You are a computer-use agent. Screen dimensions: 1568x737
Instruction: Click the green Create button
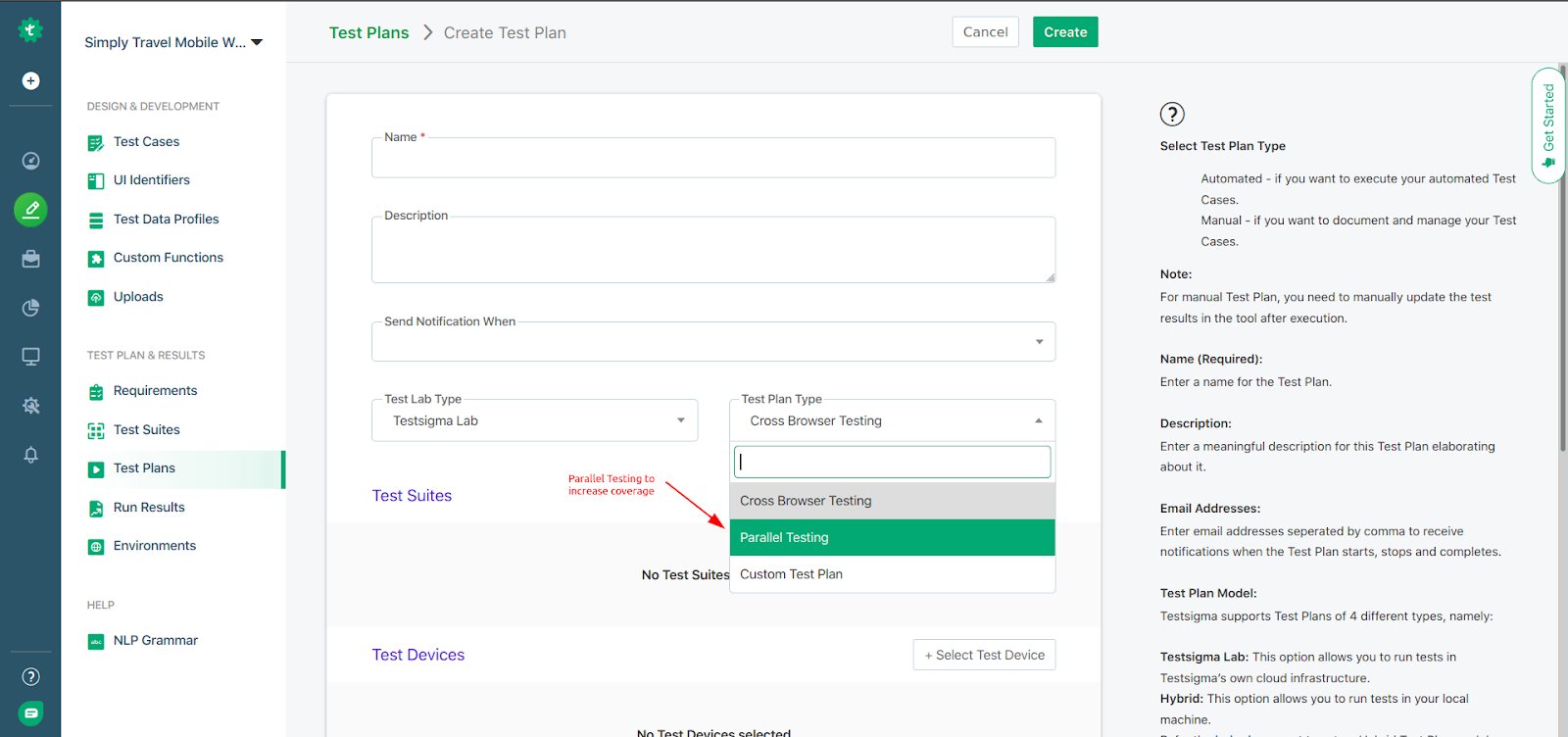(1065, 31)
